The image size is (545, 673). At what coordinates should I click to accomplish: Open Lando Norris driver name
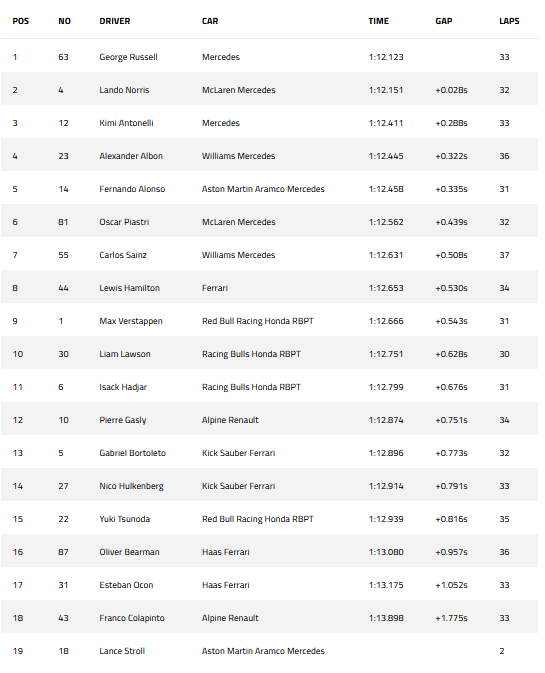[124, 90]
